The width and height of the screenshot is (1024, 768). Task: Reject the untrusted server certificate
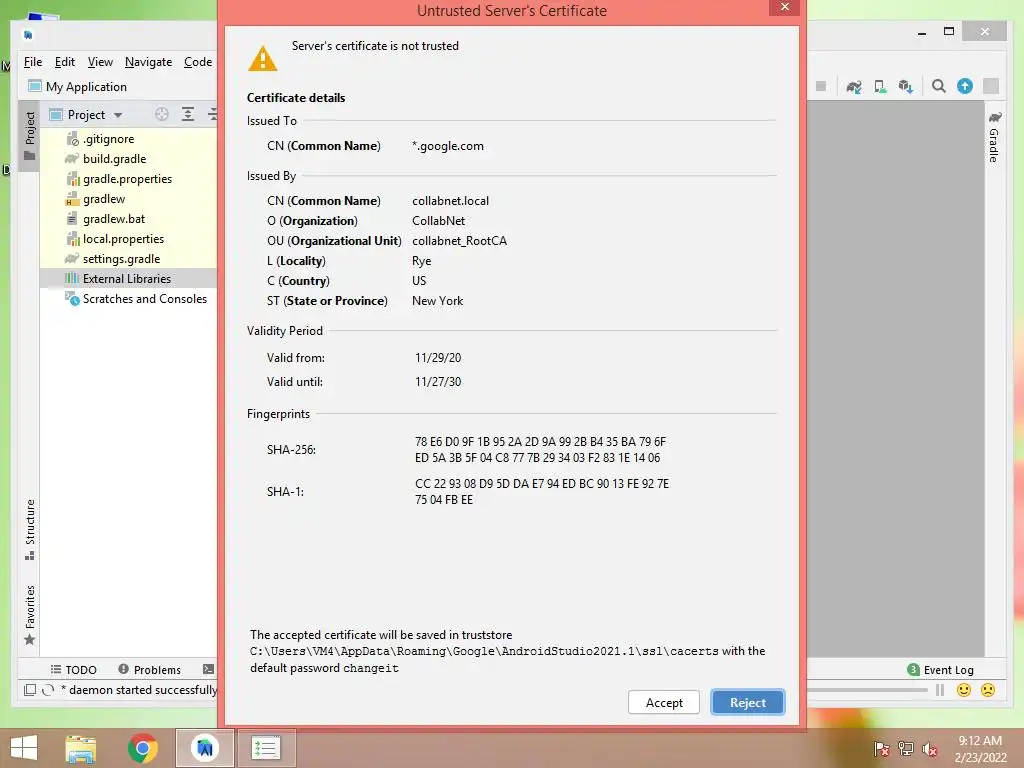pyautogui.click(x=748, y=703)
